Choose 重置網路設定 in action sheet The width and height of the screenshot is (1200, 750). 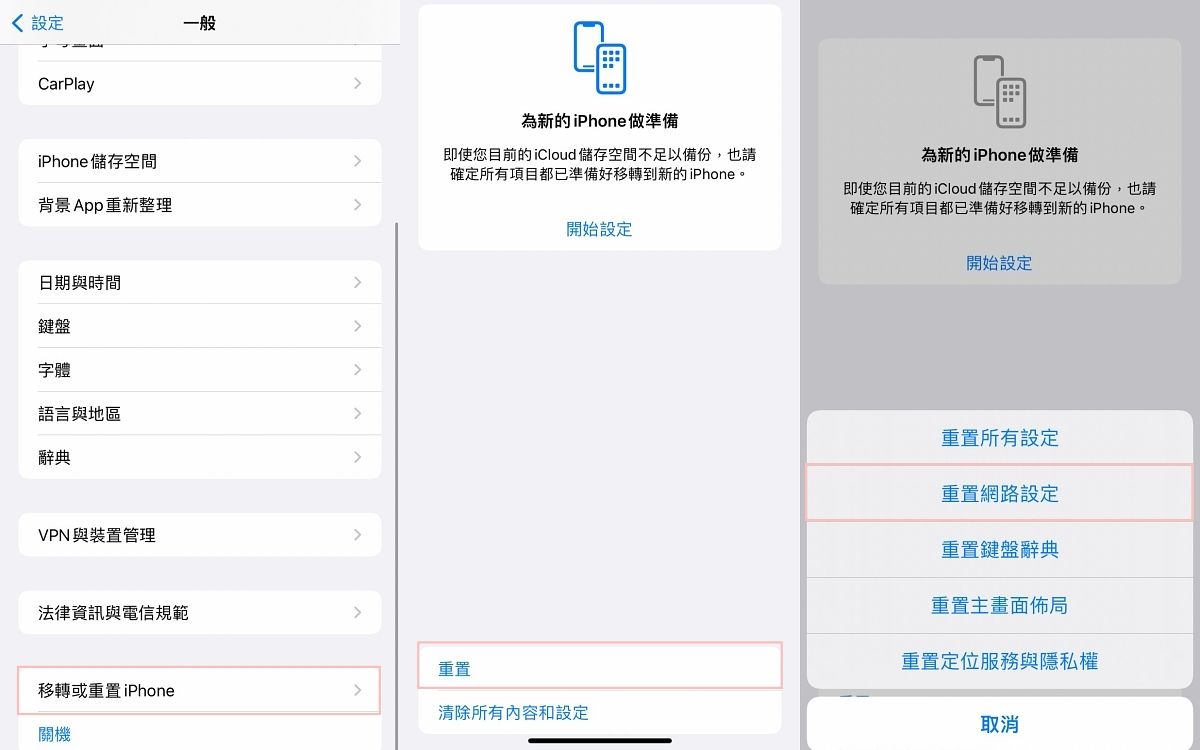[999, 494]
